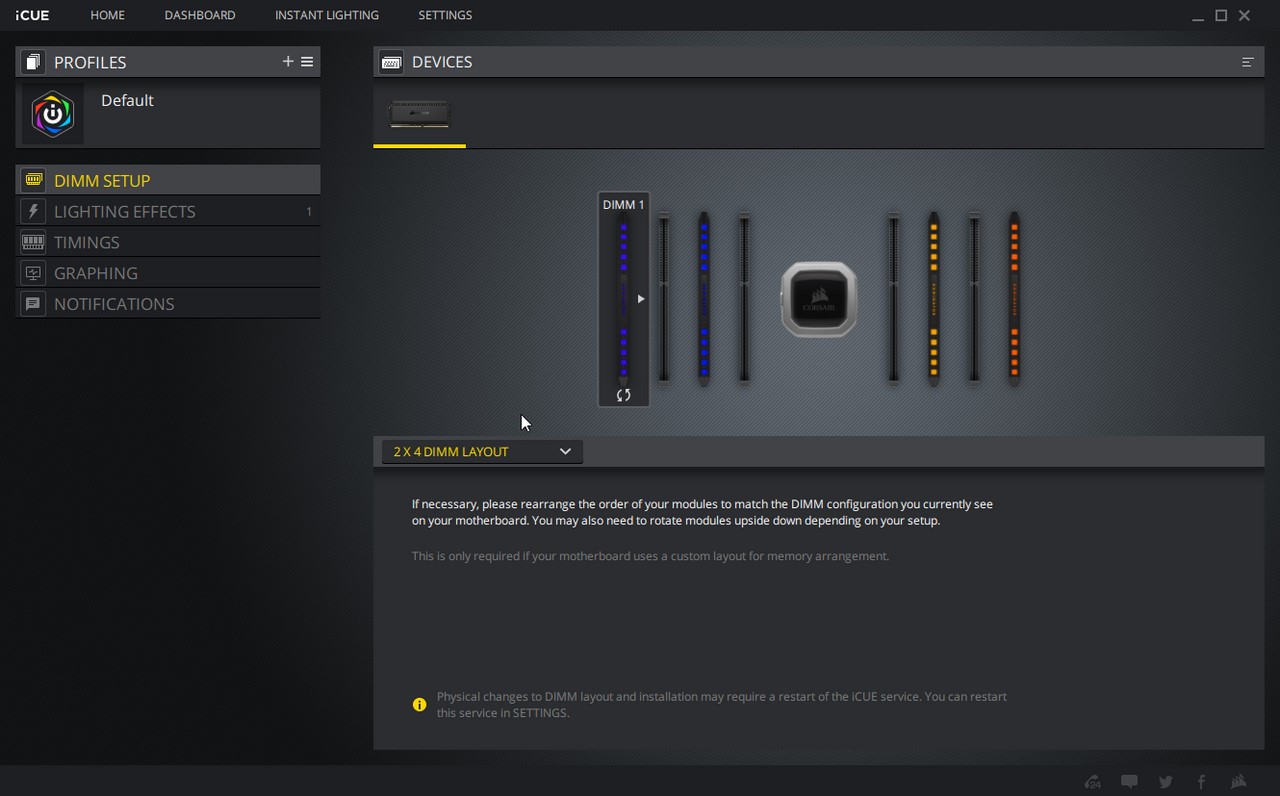
Task: Open the SETTINGS menu
Action: (445, 15)
